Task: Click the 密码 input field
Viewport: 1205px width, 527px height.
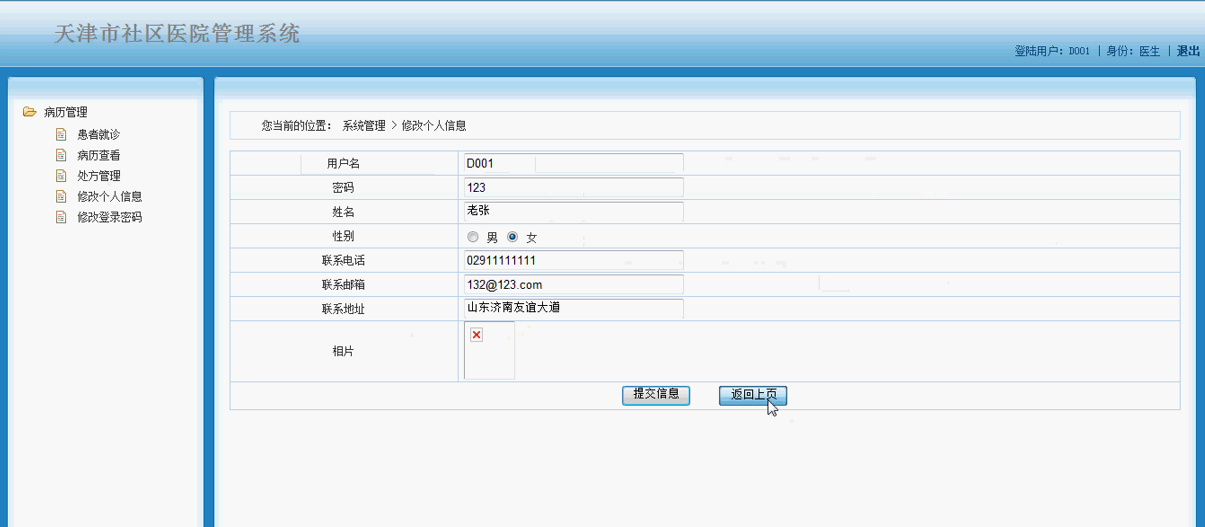Action: pyautogui.click(x=574, y=187)
